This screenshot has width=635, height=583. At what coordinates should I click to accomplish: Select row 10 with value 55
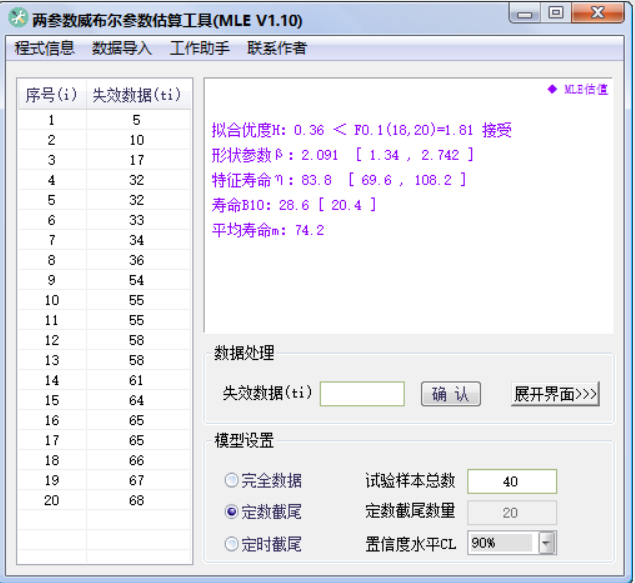click(x=104, y=300)
